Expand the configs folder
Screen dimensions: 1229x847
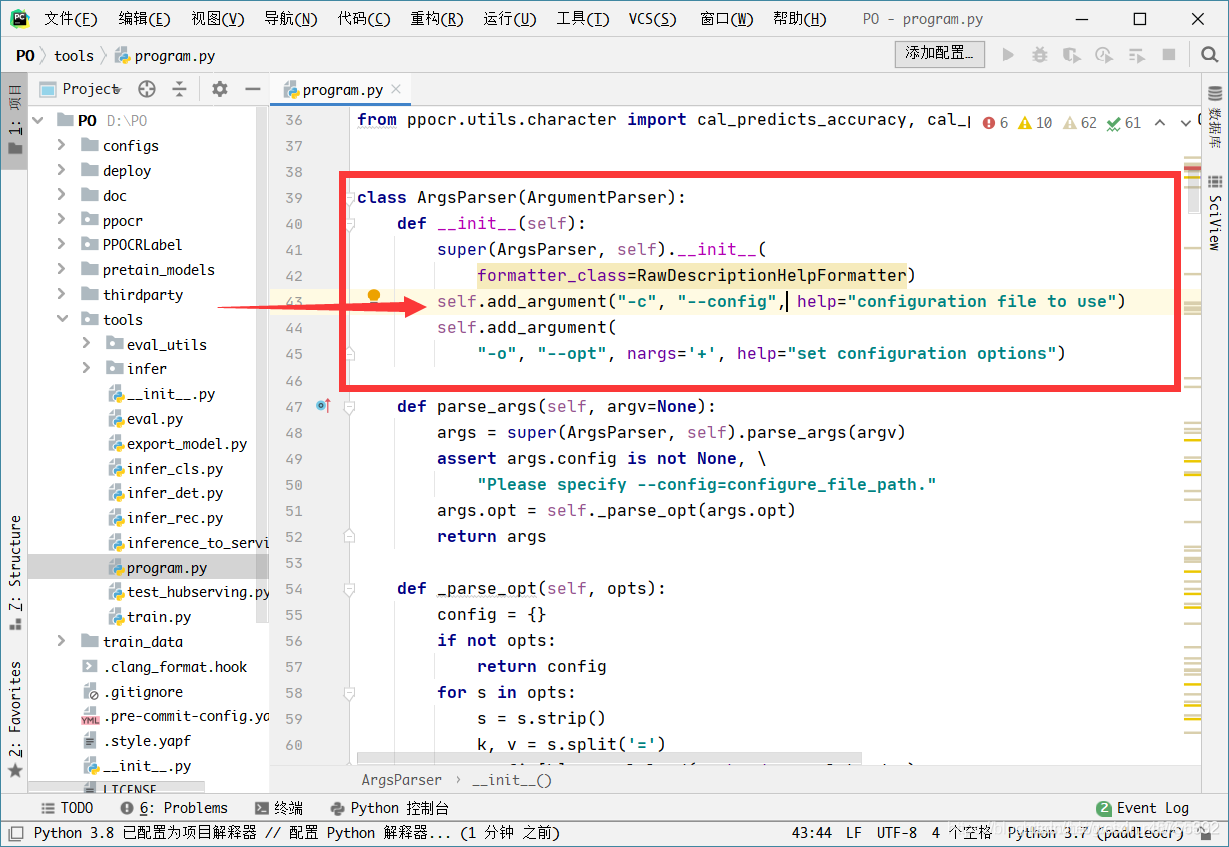[x=62, y=145]
